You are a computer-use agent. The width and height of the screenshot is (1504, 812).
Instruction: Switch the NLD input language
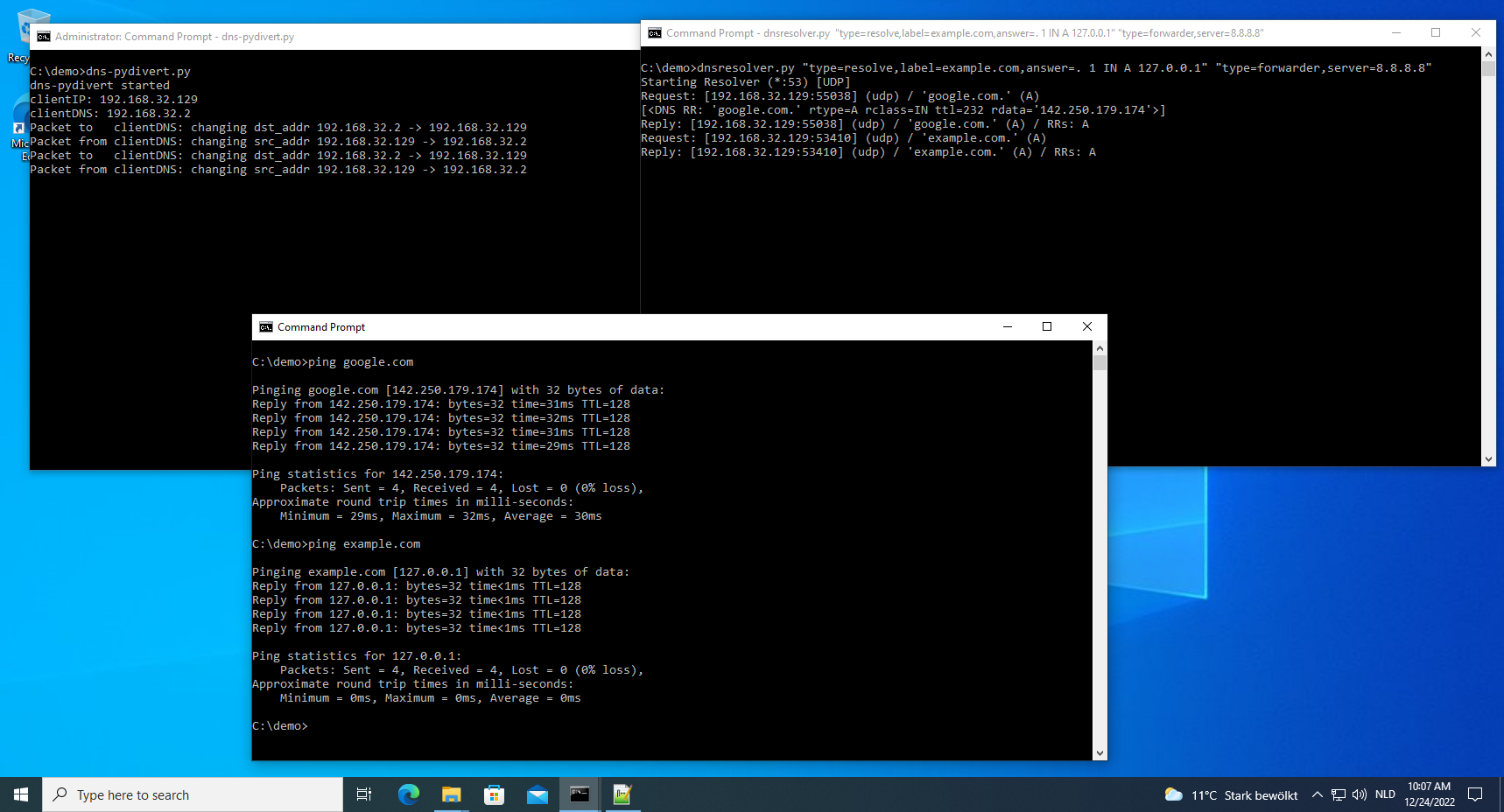tap(1385, 794)
